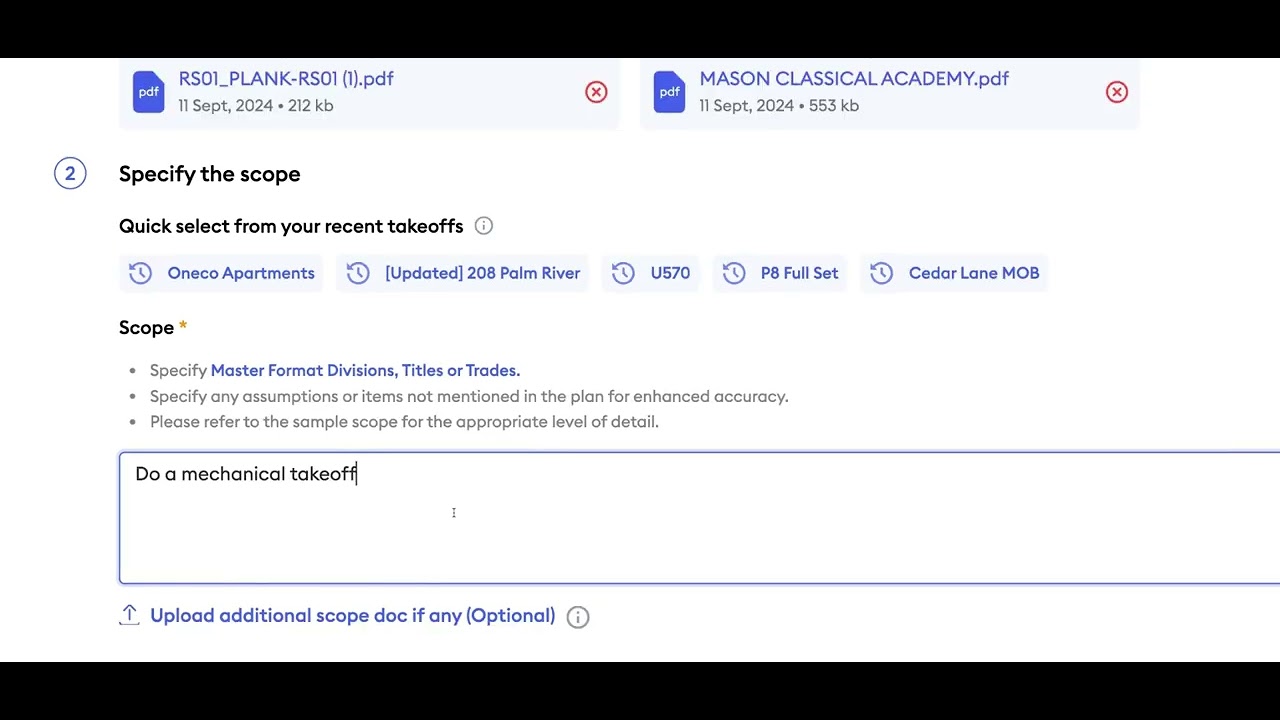This screenshot has width=1280, height=720.
Task: Click history icon beside P8 Full Set
Action: tap(734, 273)
